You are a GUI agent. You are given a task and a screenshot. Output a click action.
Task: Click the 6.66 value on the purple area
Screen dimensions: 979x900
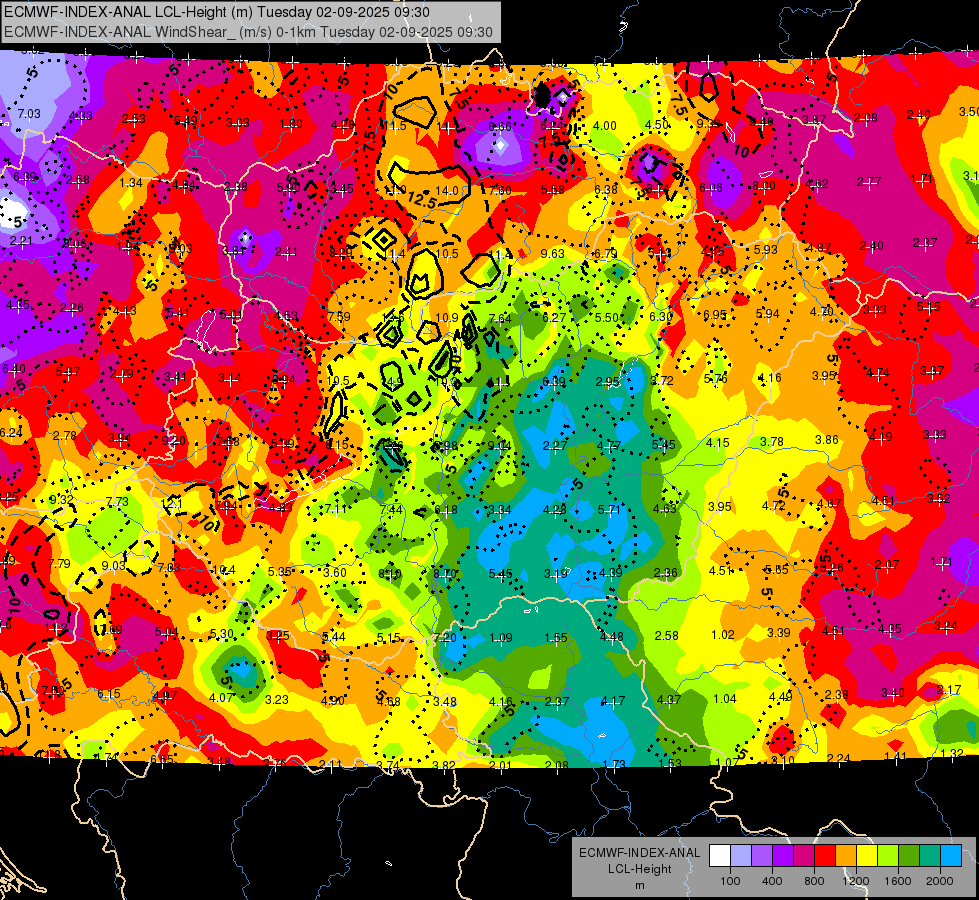tap(499, 127)
